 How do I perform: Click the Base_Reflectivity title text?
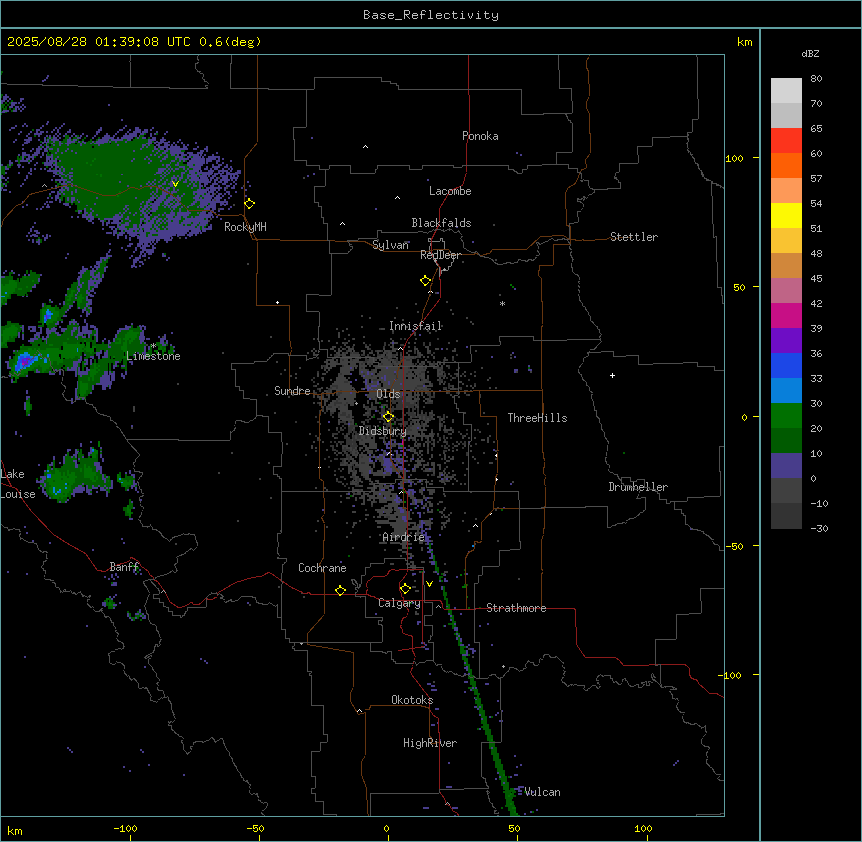tap(431, 15)
